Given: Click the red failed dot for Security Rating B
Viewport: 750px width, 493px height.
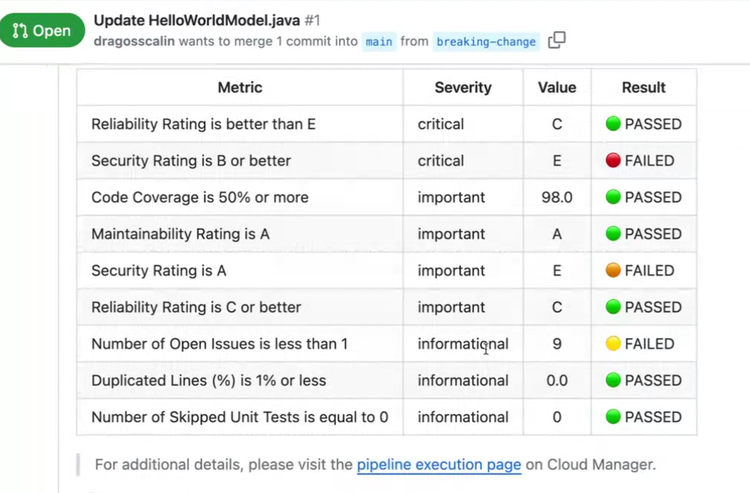Looking at the screenshot, I should 613,161.
